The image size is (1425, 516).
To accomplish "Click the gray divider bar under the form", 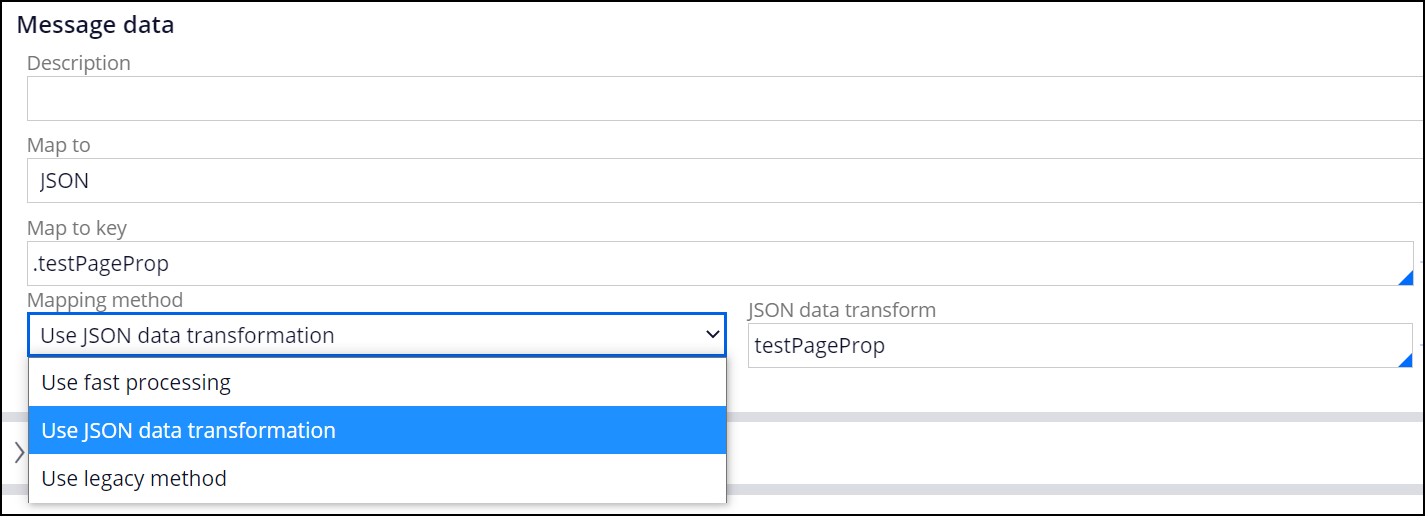I will [x=1070, y=416].
